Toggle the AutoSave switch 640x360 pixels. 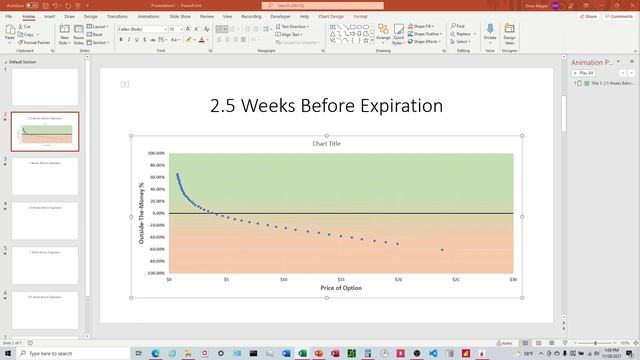32,6
